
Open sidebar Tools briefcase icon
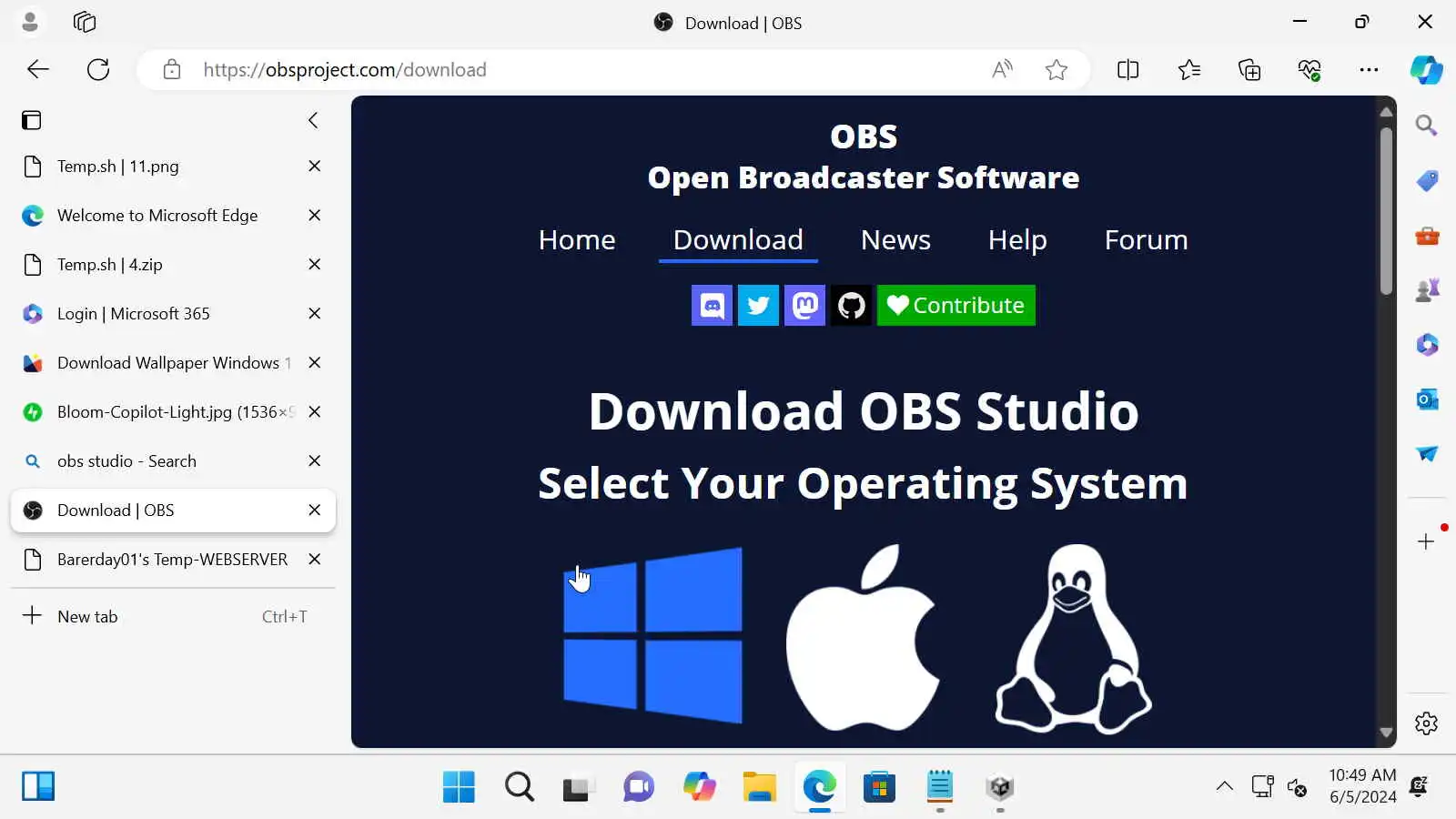point(1426,236)
